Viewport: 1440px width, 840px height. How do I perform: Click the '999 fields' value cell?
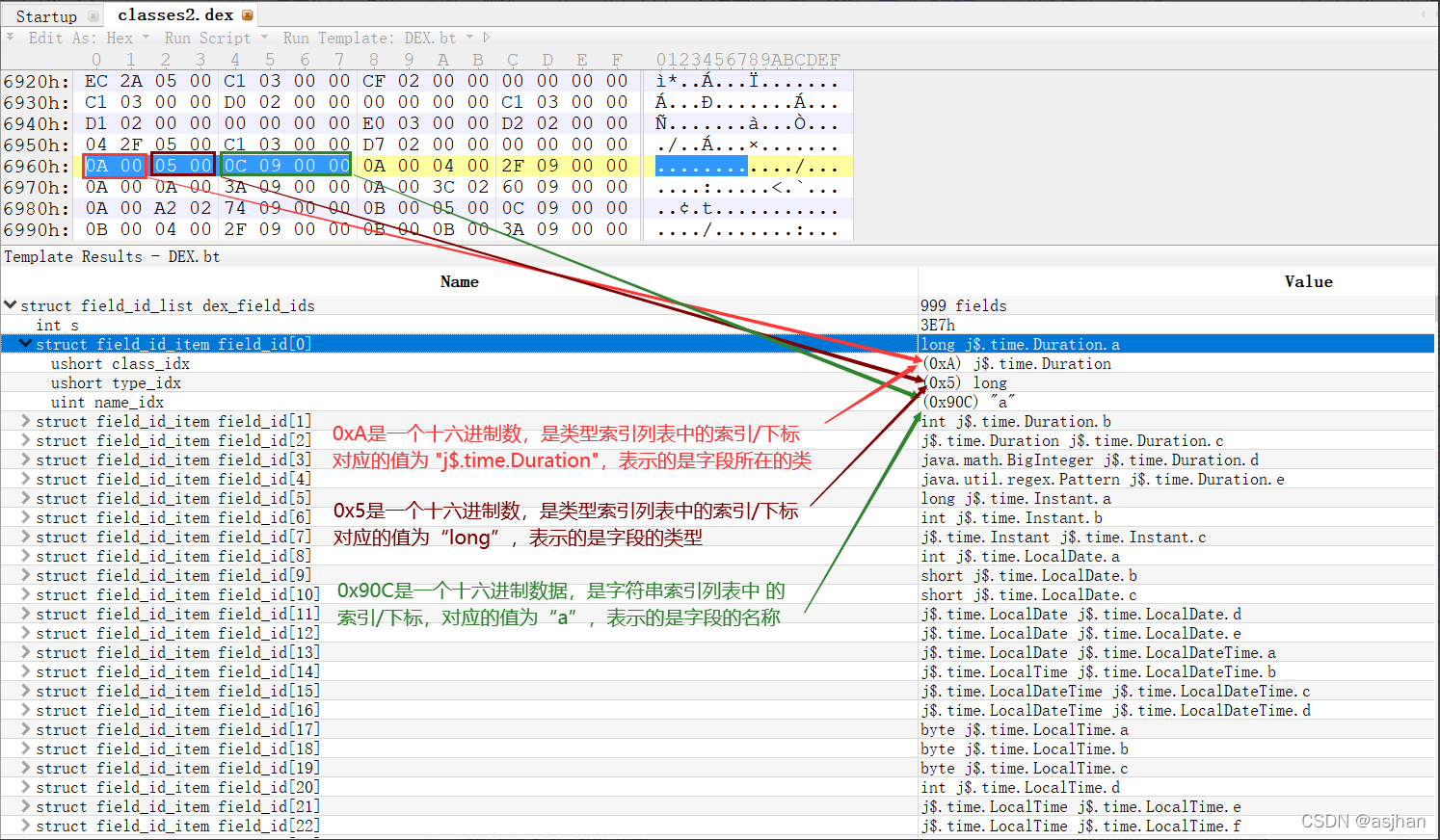(x=963, y=305)
